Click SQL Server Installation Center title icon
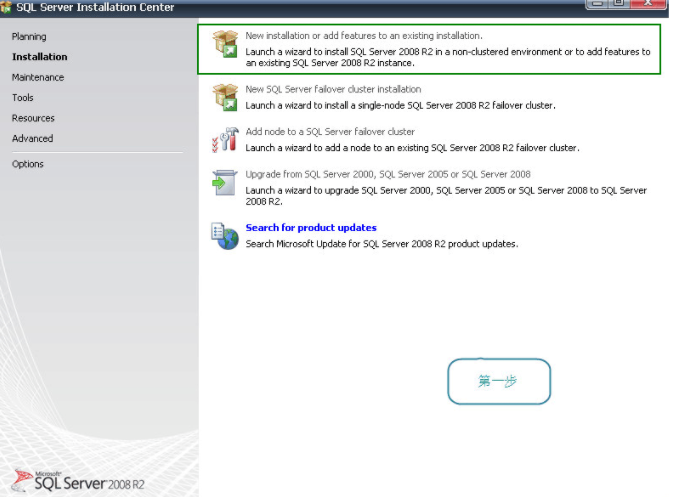The height and width of the screenshot is (497, 678). click(6, 7)
